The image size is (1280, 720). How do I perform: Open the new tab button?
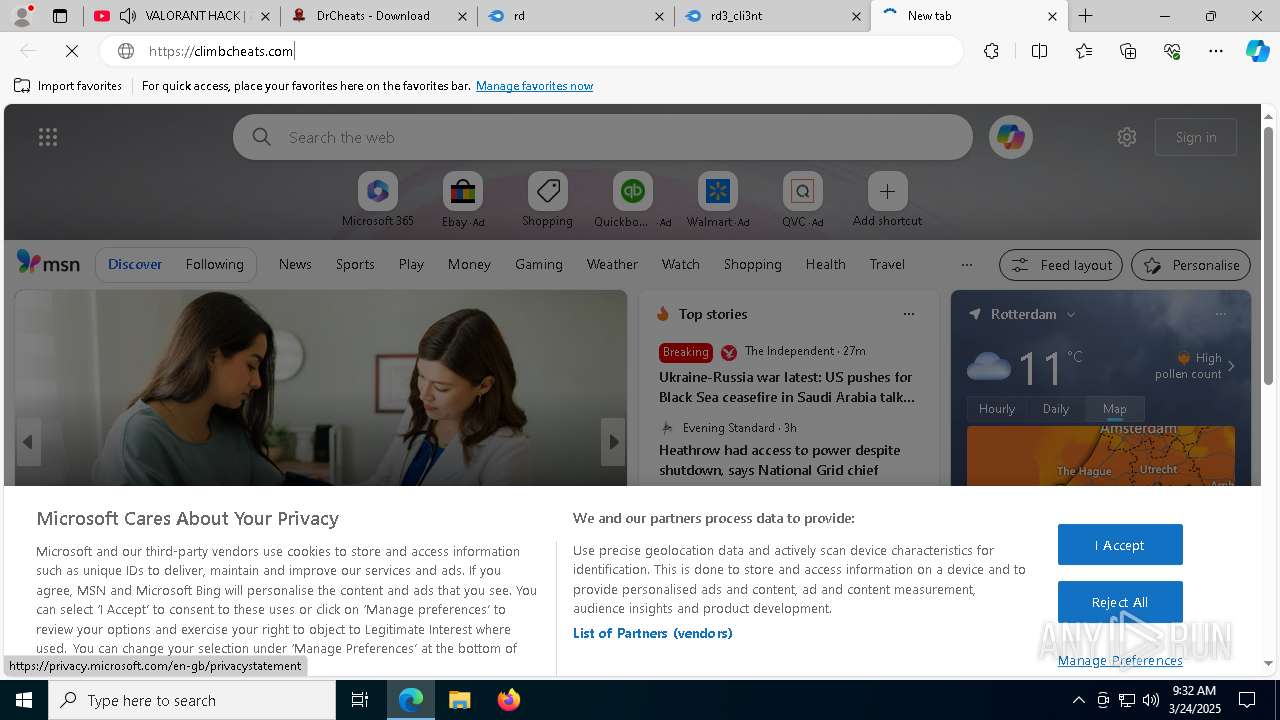tap(1085, 16)
